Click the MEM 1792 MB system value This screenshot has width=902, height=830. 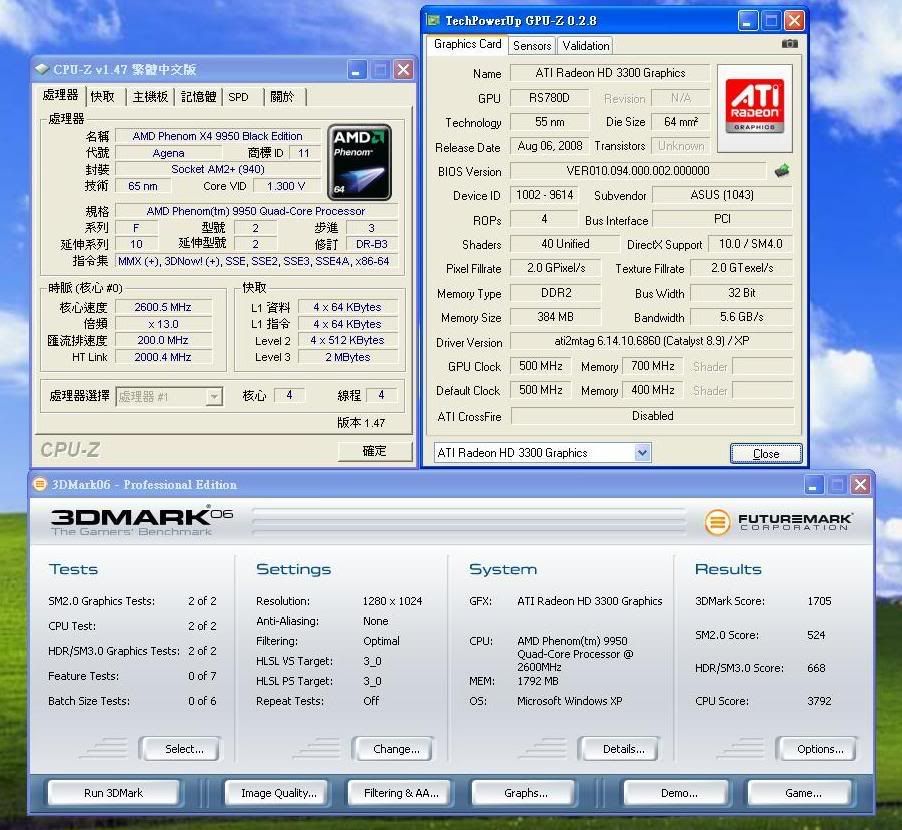(537, 681)
